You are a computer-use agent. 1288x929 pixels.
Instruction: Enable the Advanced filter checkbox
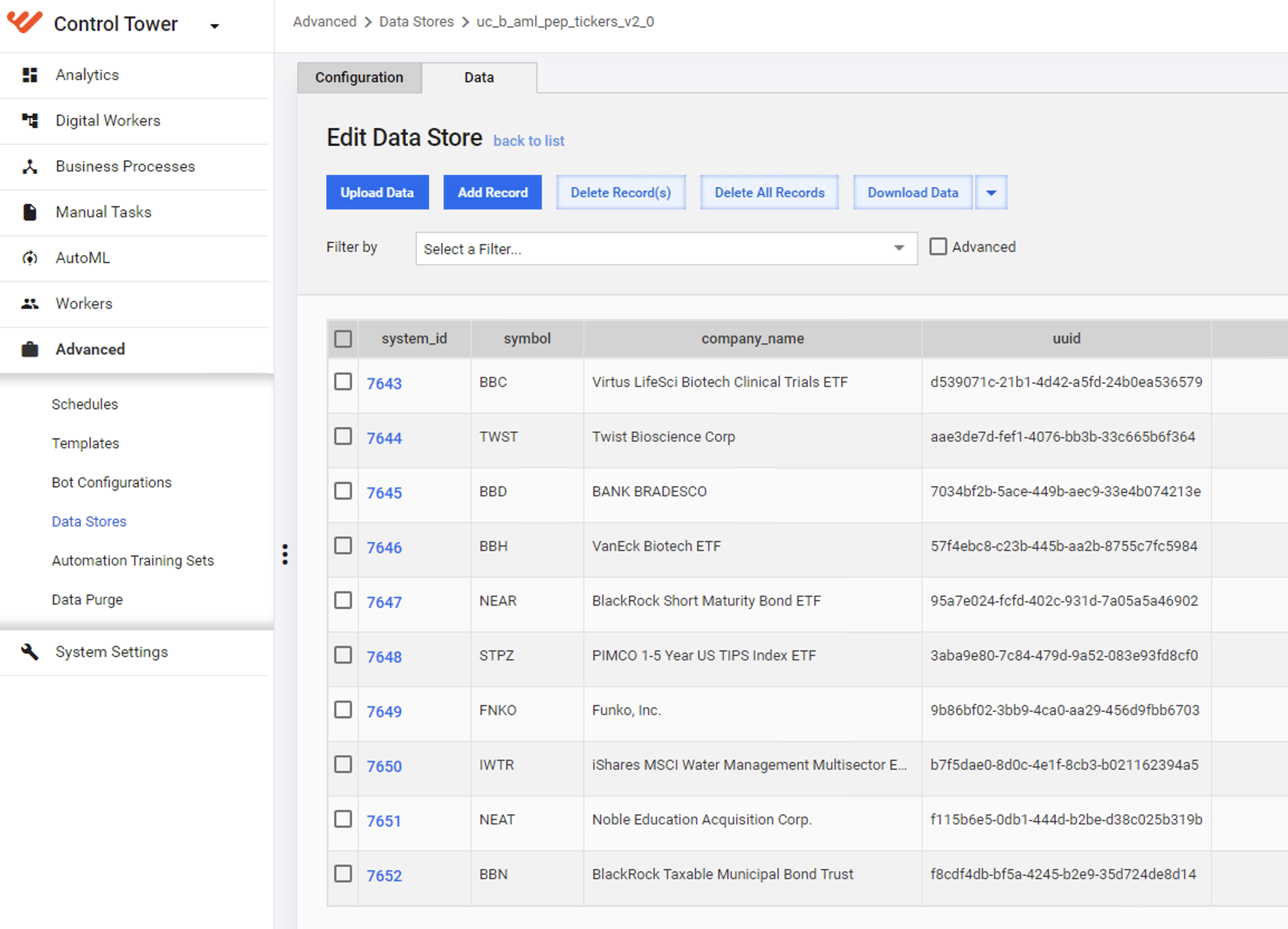point(938,246)
